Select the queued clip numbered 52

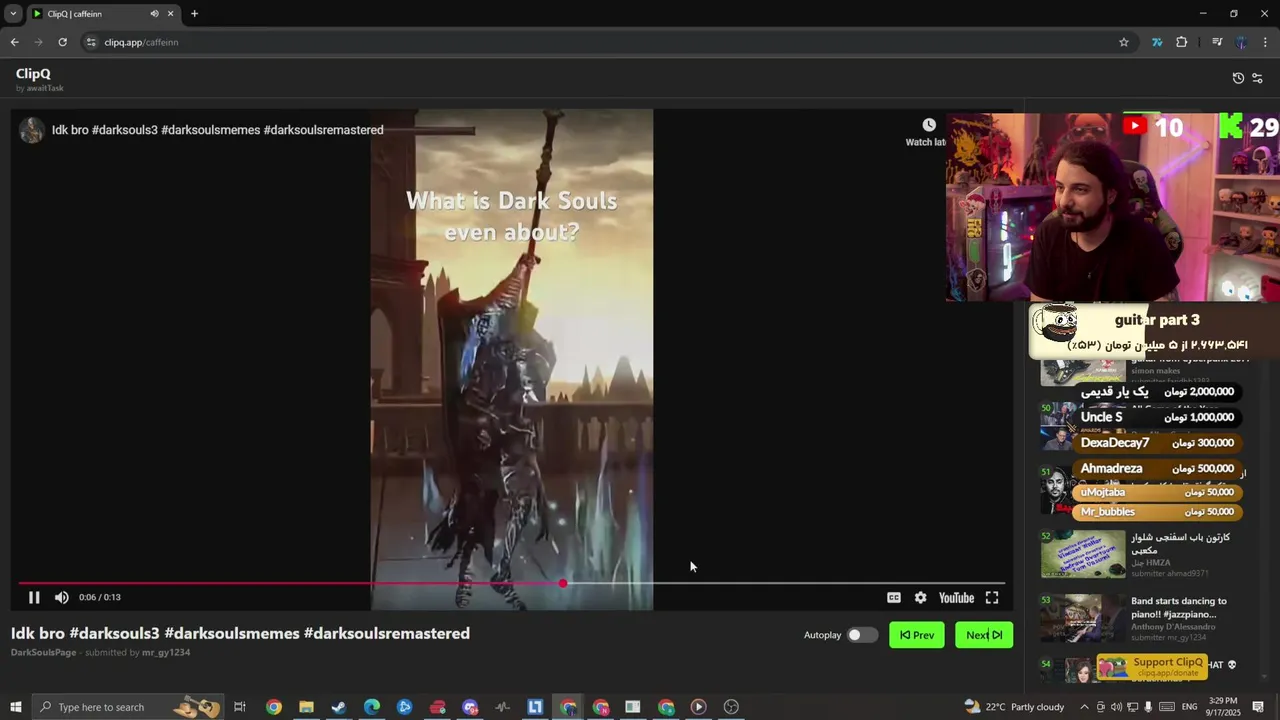[x=1139, y=554]
